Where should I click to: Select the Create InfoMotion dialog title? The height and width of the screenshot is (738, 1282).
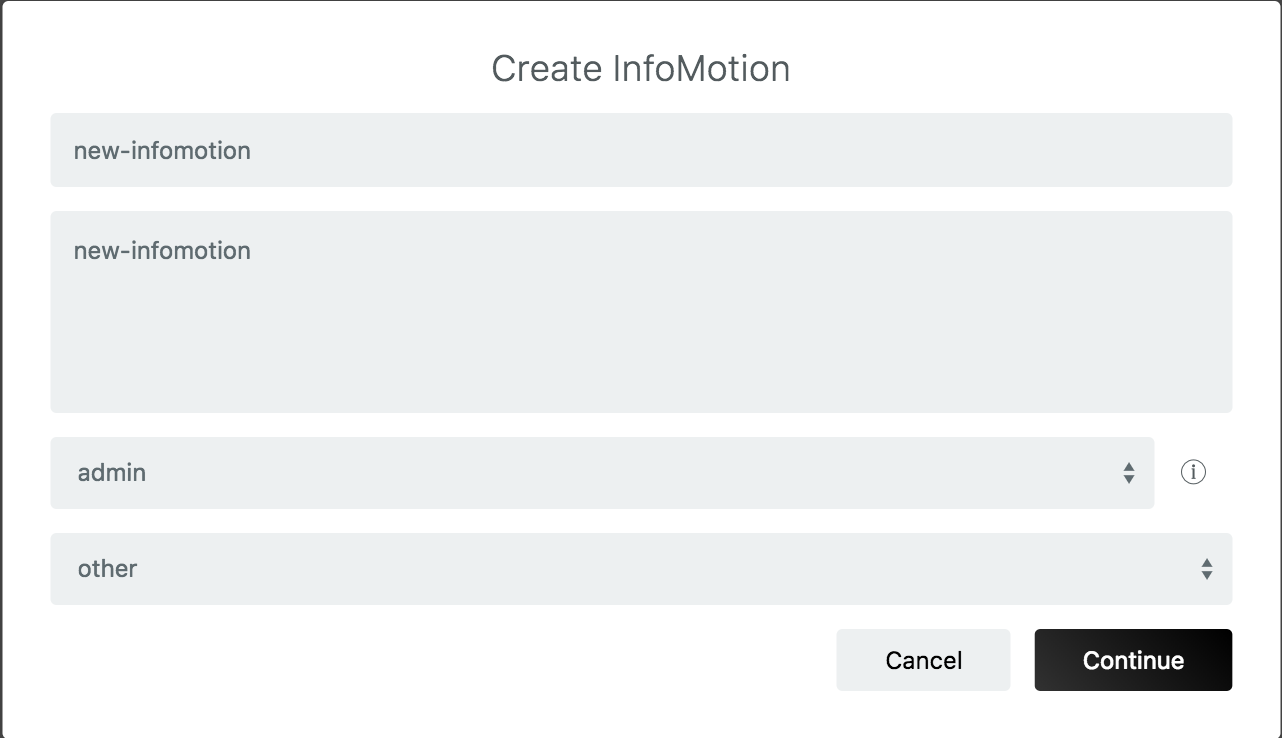tap(641, 69)
